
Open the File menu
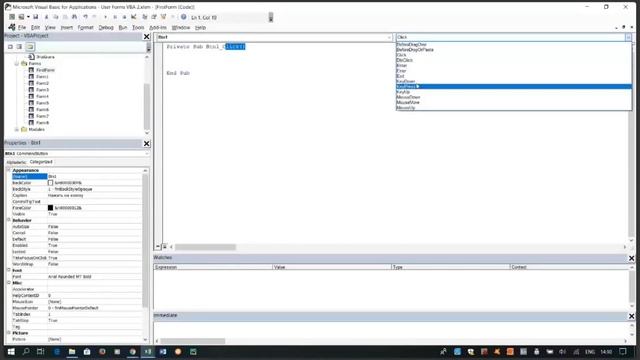pyautogui.click(x=22, y=27)
